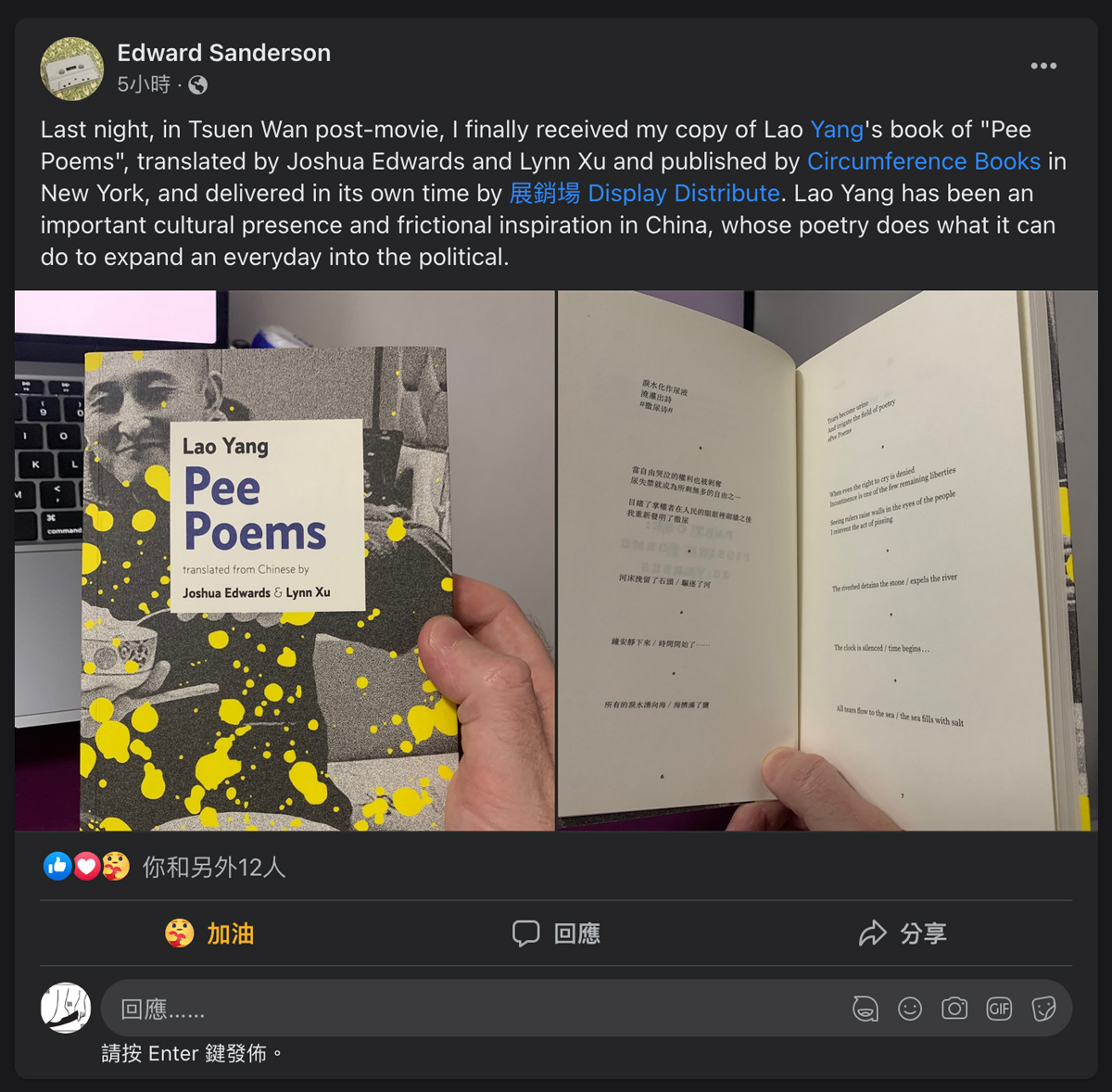Viewport: 1112px width, 1092px height.
Task: Open the sticker picker icon
Action: click(1043, 1009)
